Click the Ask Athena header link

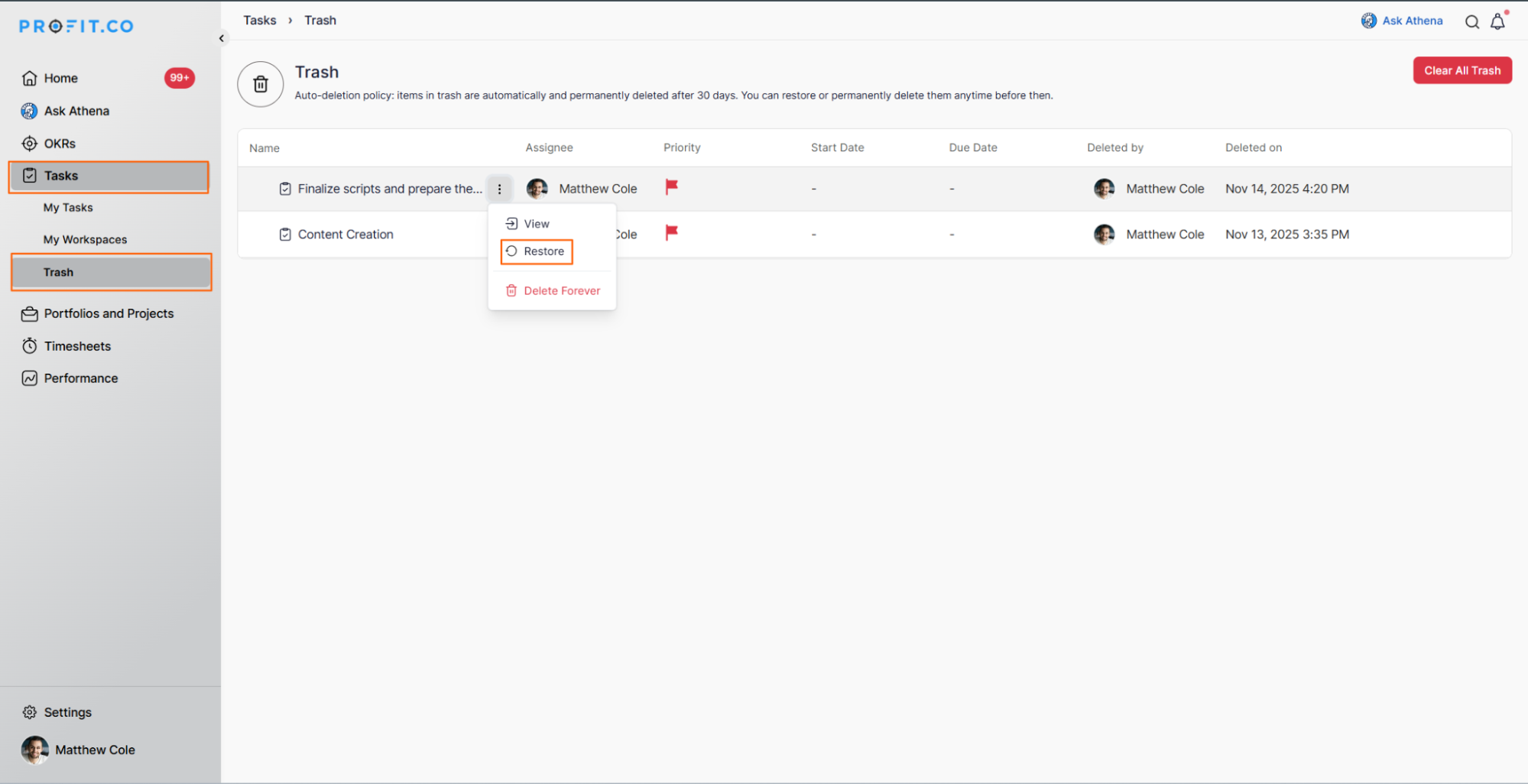1403,21
